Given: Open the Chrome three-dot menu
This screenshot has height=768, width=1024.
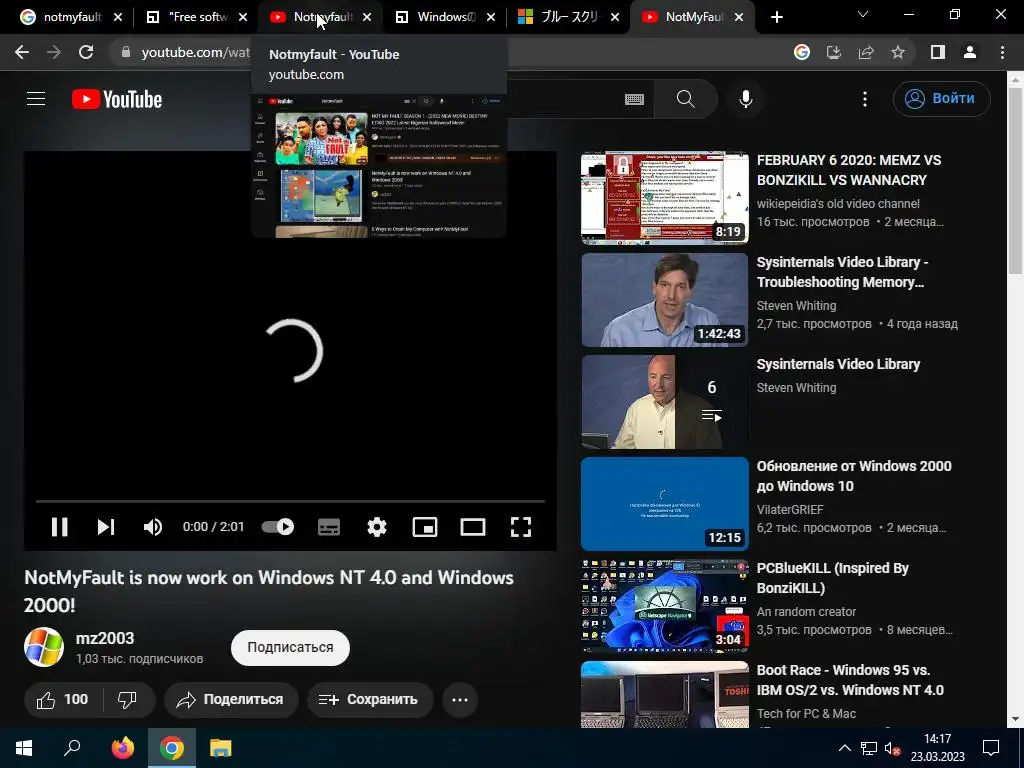Looking at the screenshot, I should [x=1002, y=52].
